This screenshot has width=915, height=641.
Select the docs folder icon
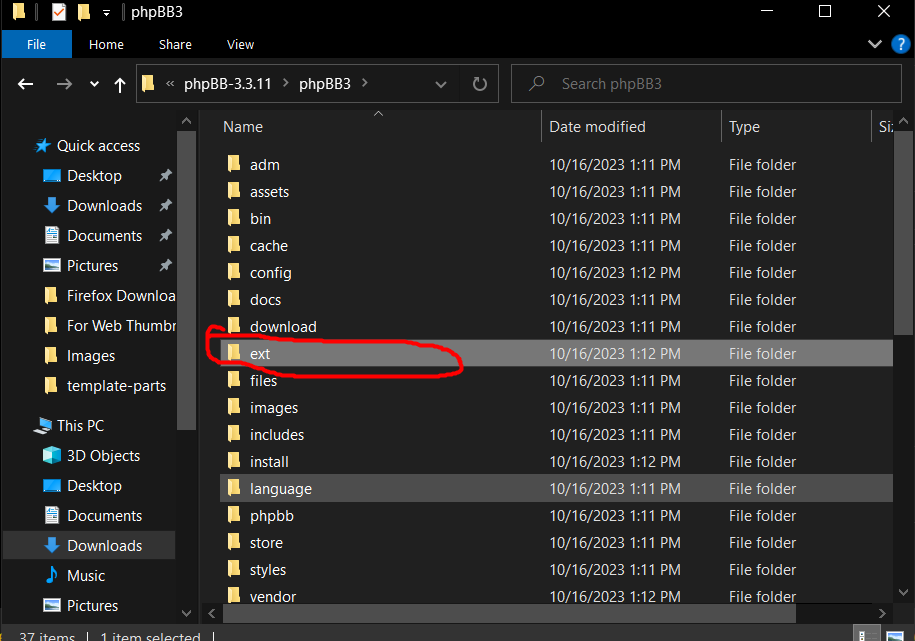pyautogui.click(x=234, y=299)
